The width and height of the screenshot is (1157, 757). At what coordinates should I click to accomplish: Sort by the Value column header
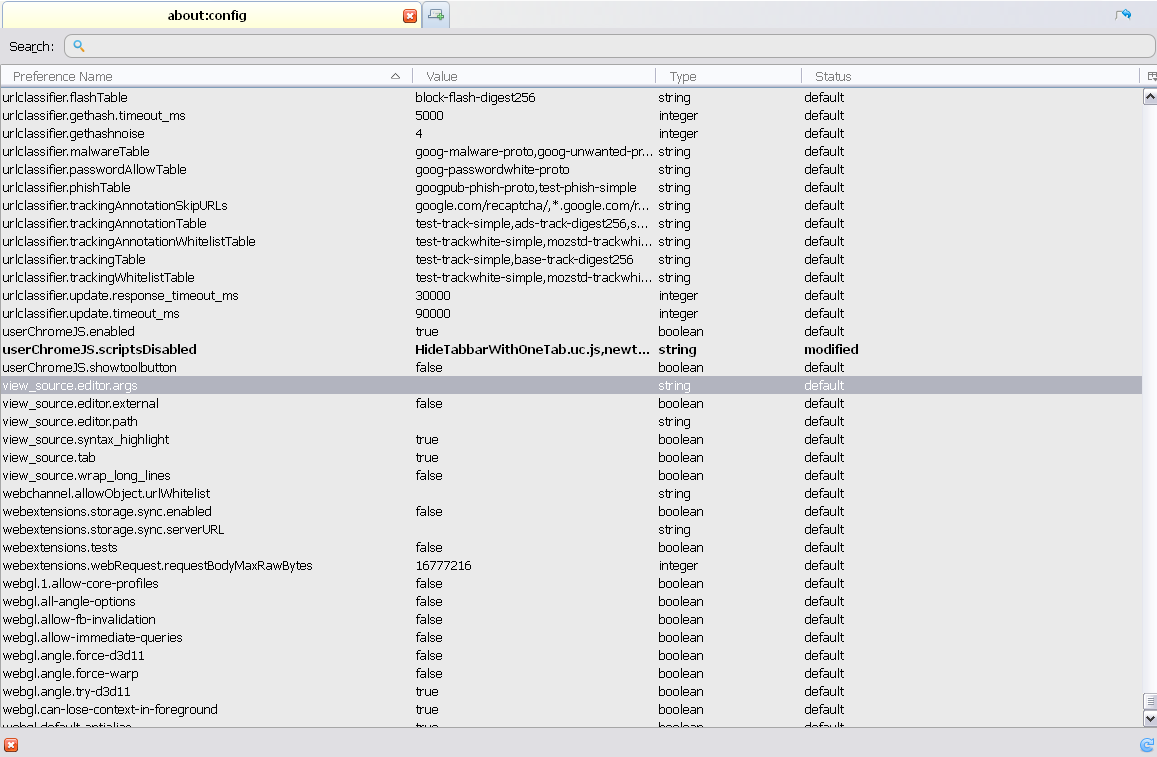(x=535, y=76)
